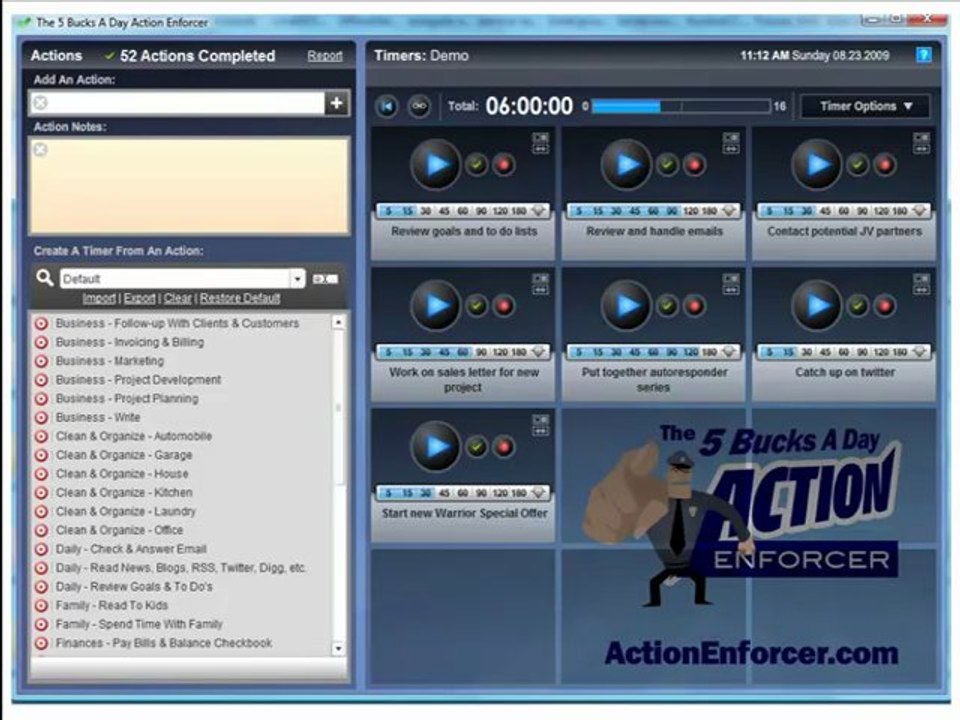Click the Import link
This screenshot has height=720, width=960.
click(99, 298)
